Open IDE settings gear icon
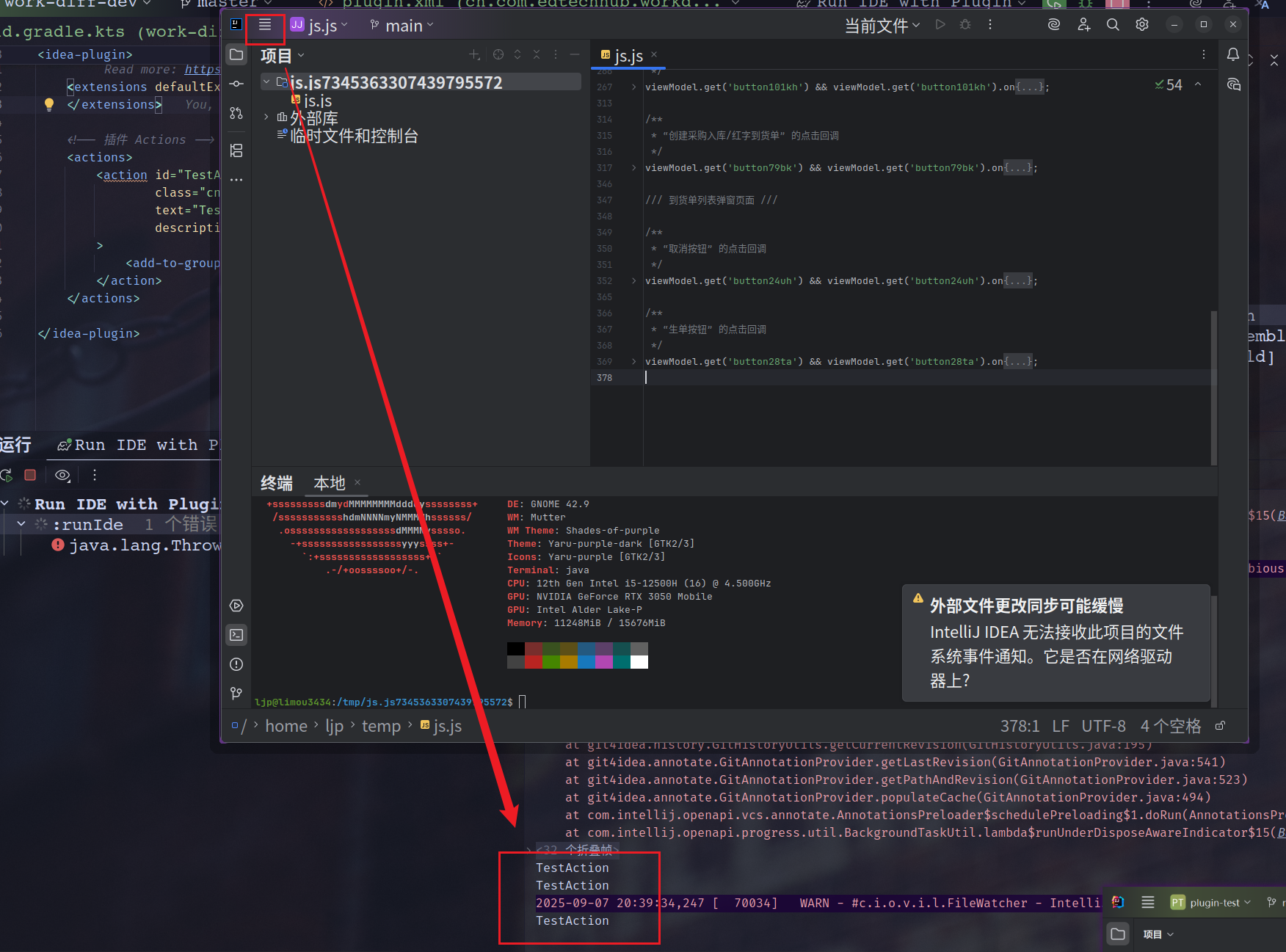The image size is (1286, 952). point(1142,25)
